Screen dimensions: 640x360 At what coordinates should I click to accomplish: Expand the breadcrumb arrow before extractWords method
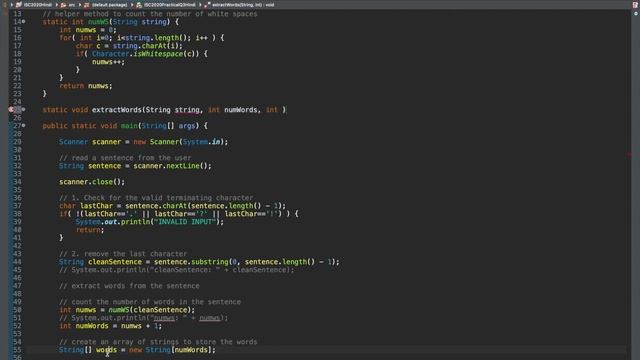pyautogui.click(x=200, y=5)
